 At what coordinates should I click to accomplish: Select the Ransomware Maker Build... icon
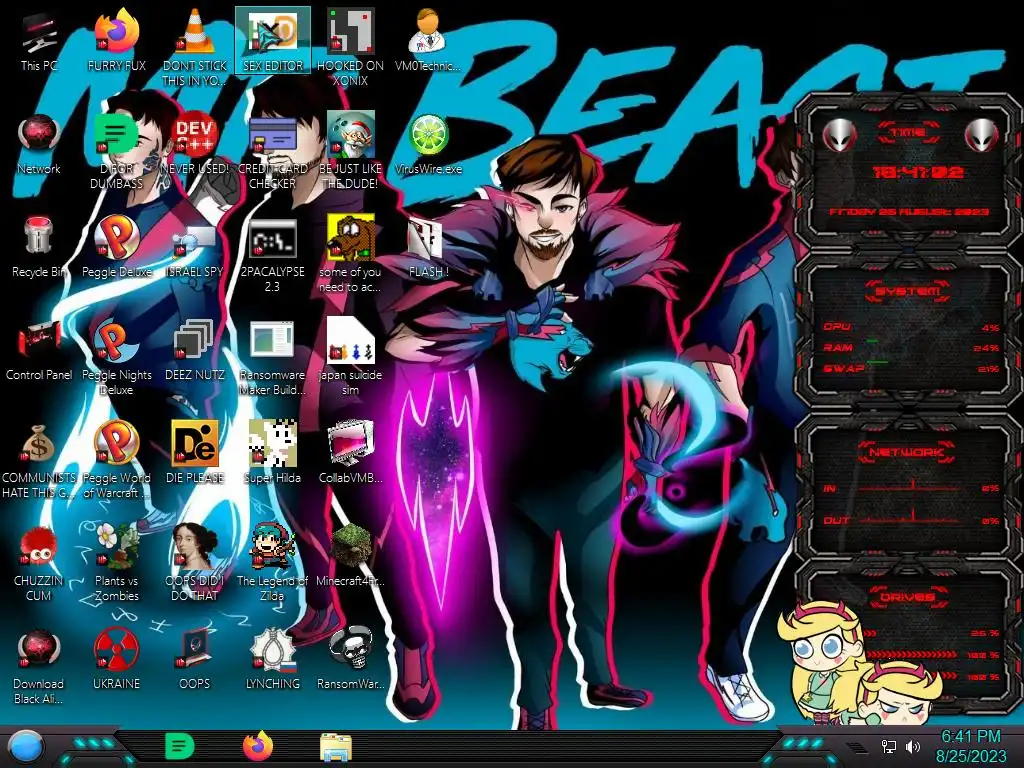coord(272,358)
